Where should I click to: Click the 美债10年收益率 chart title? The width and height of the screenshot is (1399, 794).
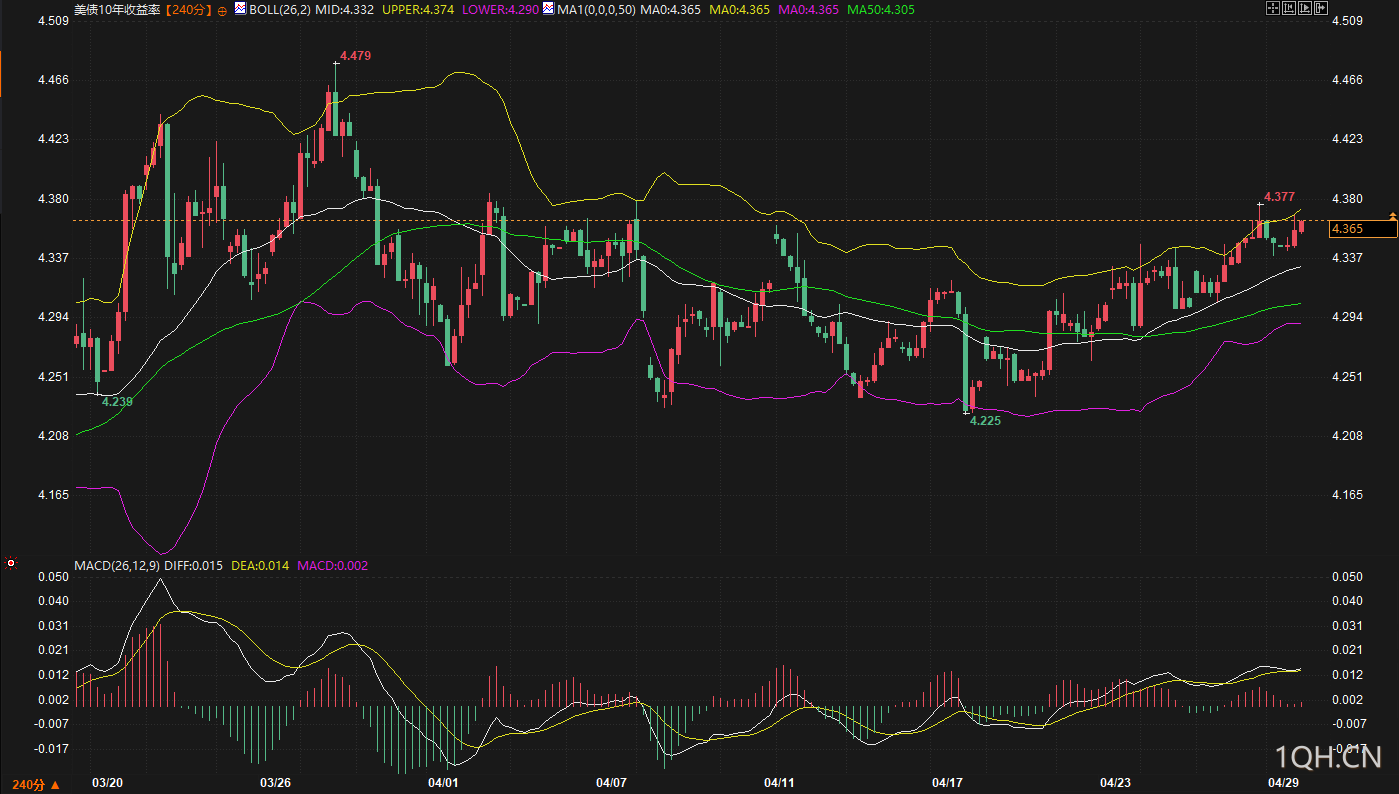pyautogui.click(x=117, y=9)
